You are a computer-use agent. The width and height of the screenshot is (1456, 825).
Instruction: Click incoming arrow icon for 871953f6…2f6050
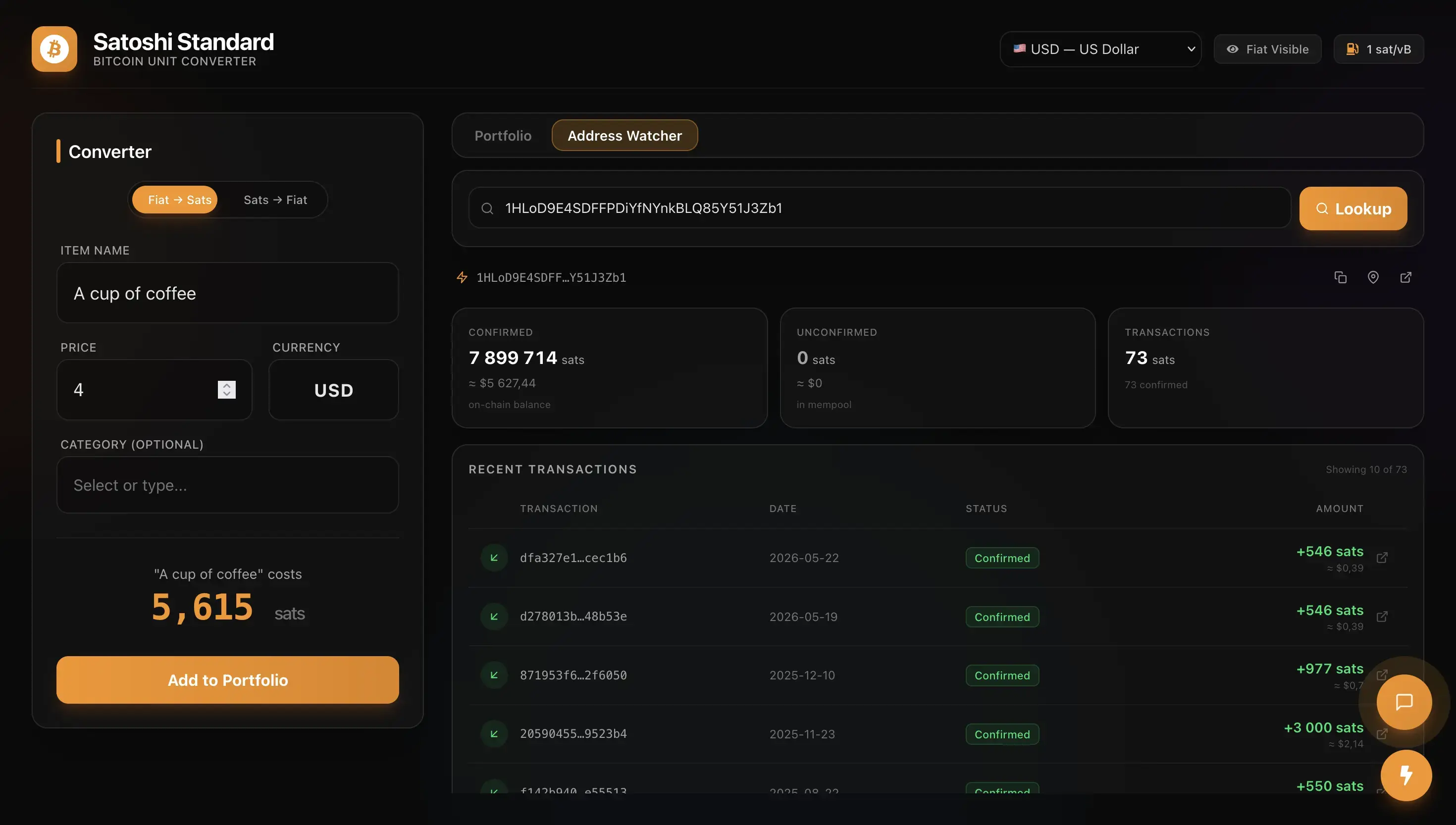click(x=494, y=675)
